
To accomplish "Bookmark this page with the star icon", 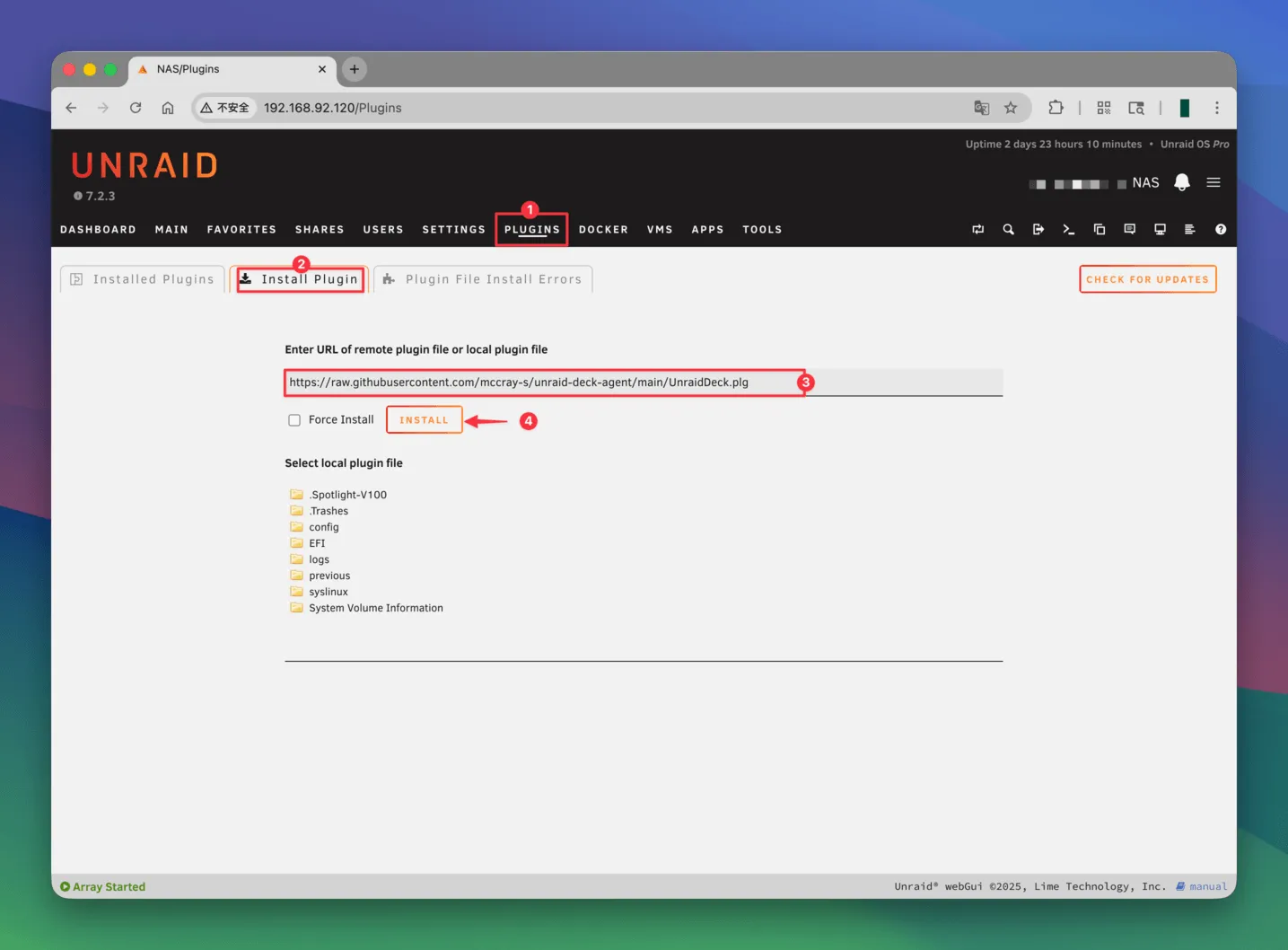I will pyautogui.click(x=1011, y=108).
